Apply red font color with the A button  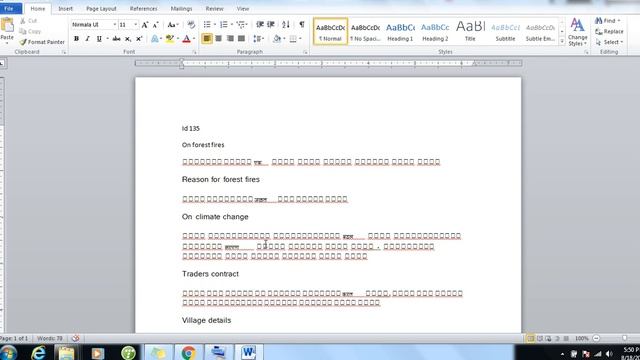point(187,39)
